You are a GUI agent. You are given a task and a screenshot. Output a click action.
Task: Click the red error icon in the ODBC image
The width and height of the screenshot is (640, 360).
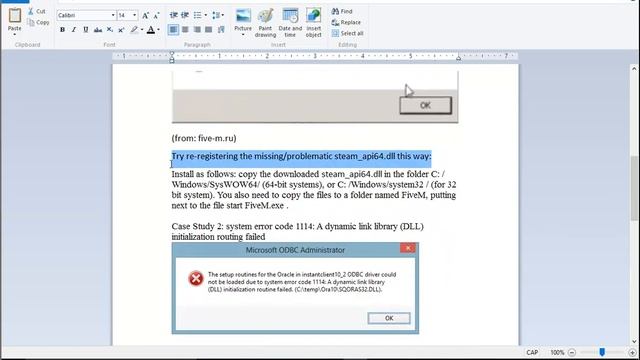pyautogui.click(x=196, y=278)
